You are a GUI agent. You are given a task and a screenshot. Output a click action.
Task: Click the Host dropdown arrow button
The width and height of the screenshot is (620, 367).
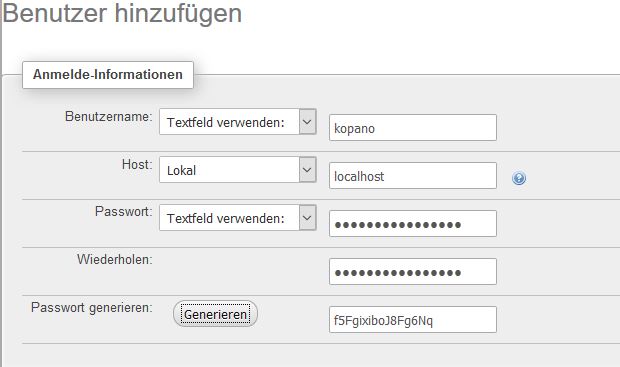(308, 170)
